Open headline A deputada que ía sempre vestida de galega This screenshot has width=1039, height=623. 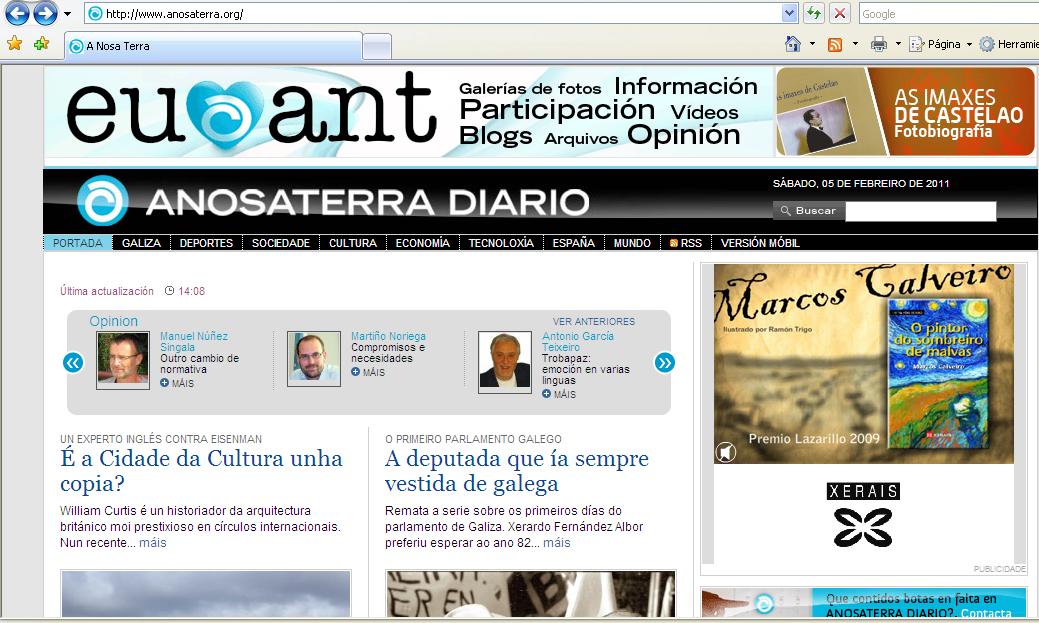point(517,471)
